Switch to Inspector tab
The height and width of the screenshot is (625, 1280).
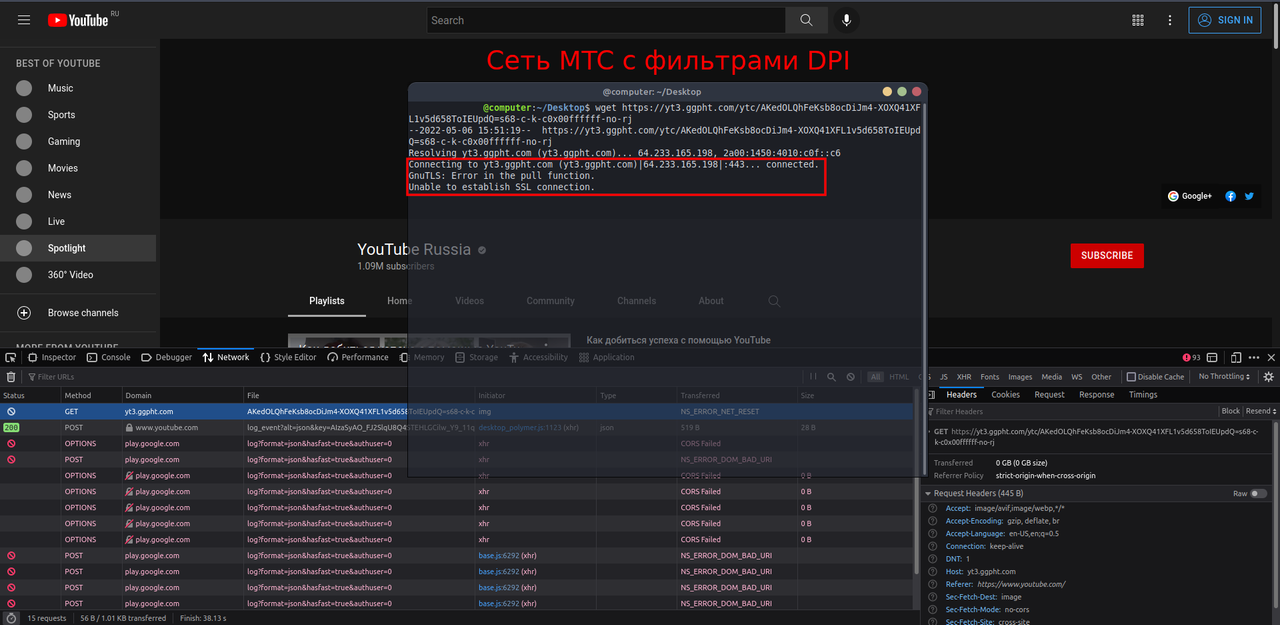click(52, 357)
